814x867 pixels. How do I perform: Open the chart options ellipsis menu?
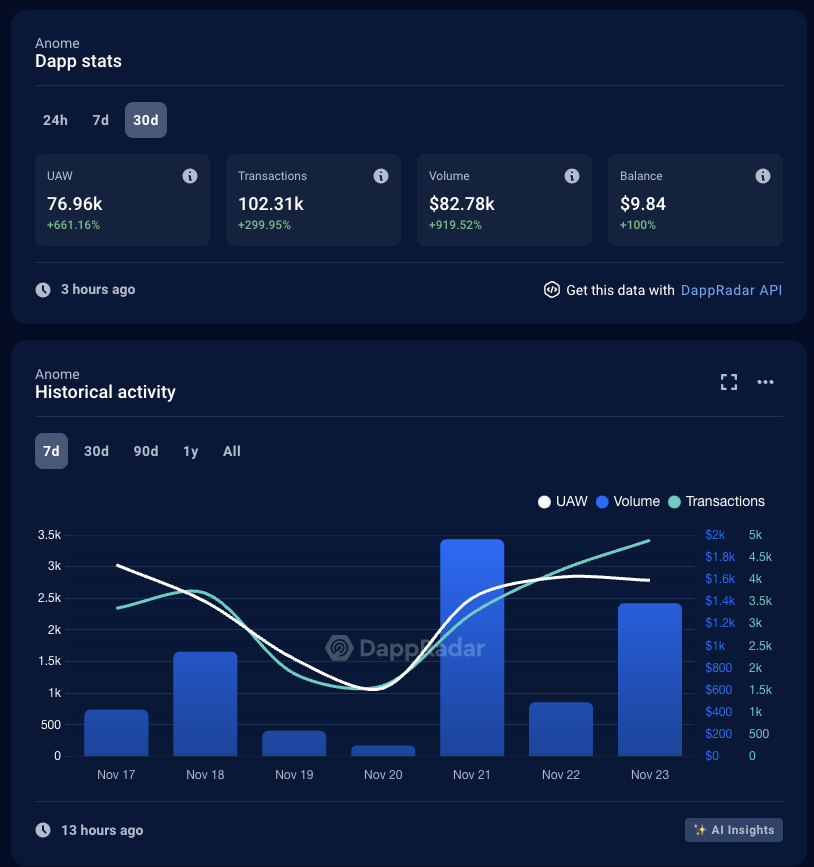click(765, 382)
